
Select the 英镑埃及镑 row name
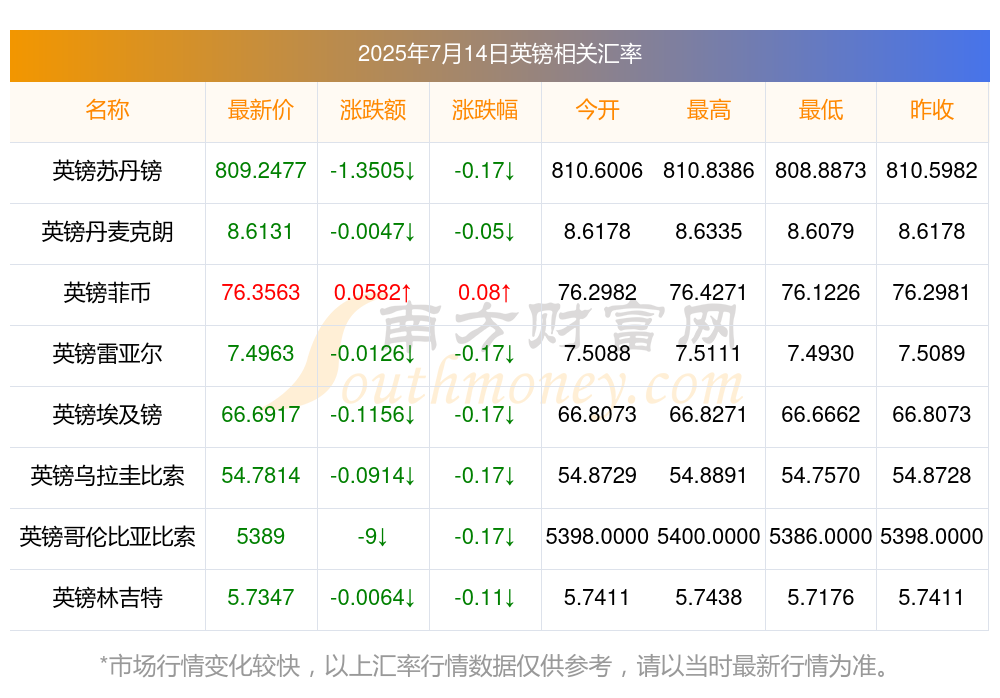[107, 415]
